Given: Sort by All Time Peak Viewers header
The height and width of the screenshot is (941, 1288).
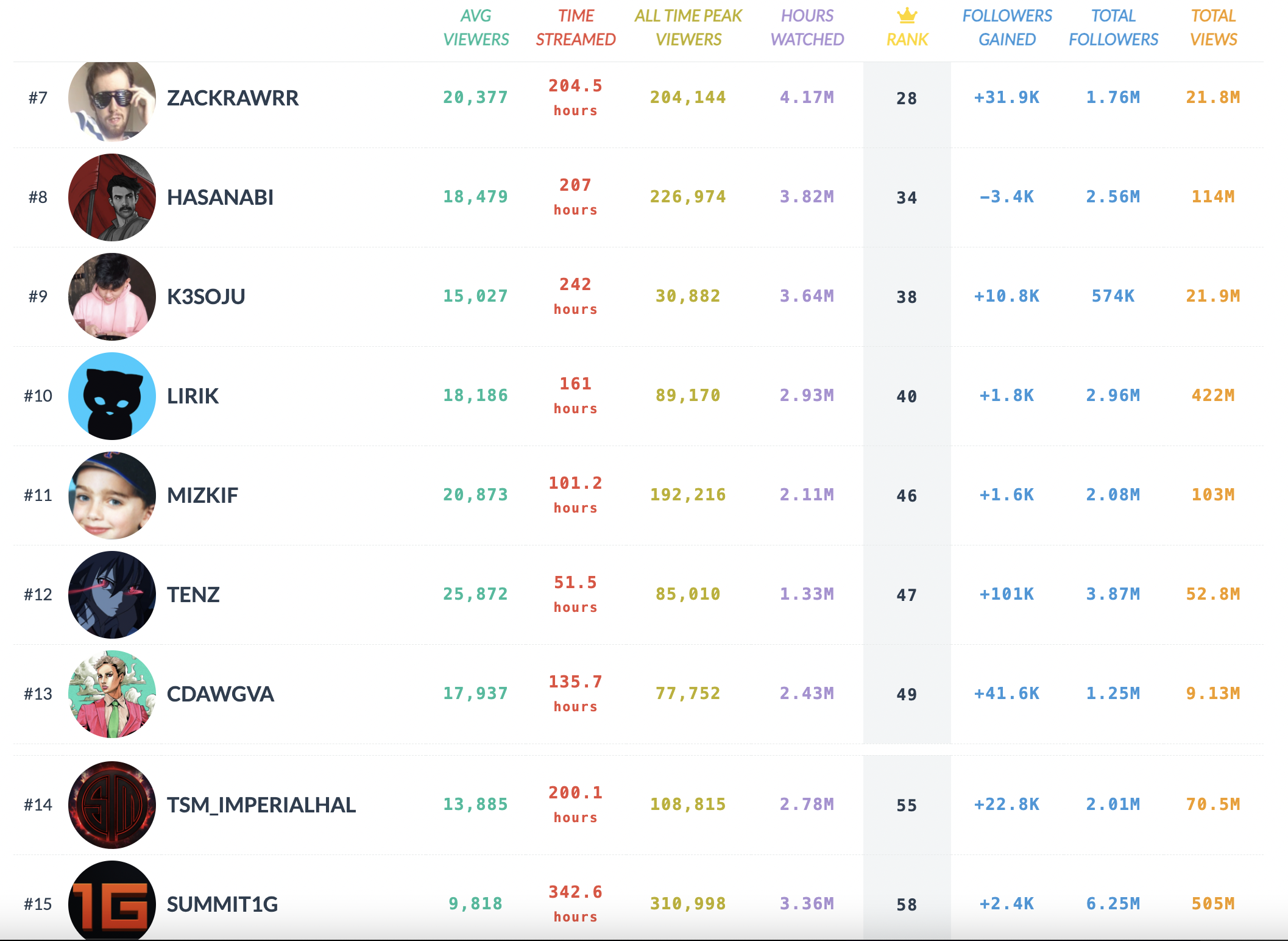Looking at the screenshot, I should (688, 27).
